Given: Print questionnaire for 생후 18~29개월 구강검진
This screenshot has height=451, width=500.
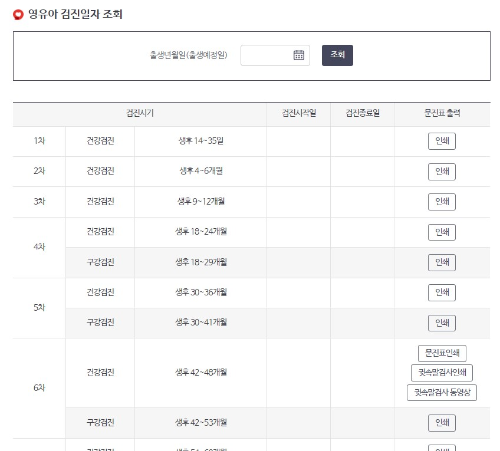Looking at the screenshot, I should click(442, 263).
